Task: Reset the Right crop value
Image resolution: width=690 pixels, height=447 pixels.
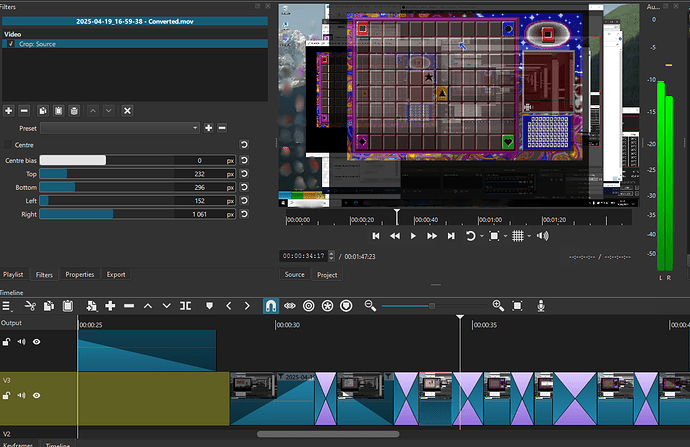Action: pyautogui.click(x=244, y=214)
